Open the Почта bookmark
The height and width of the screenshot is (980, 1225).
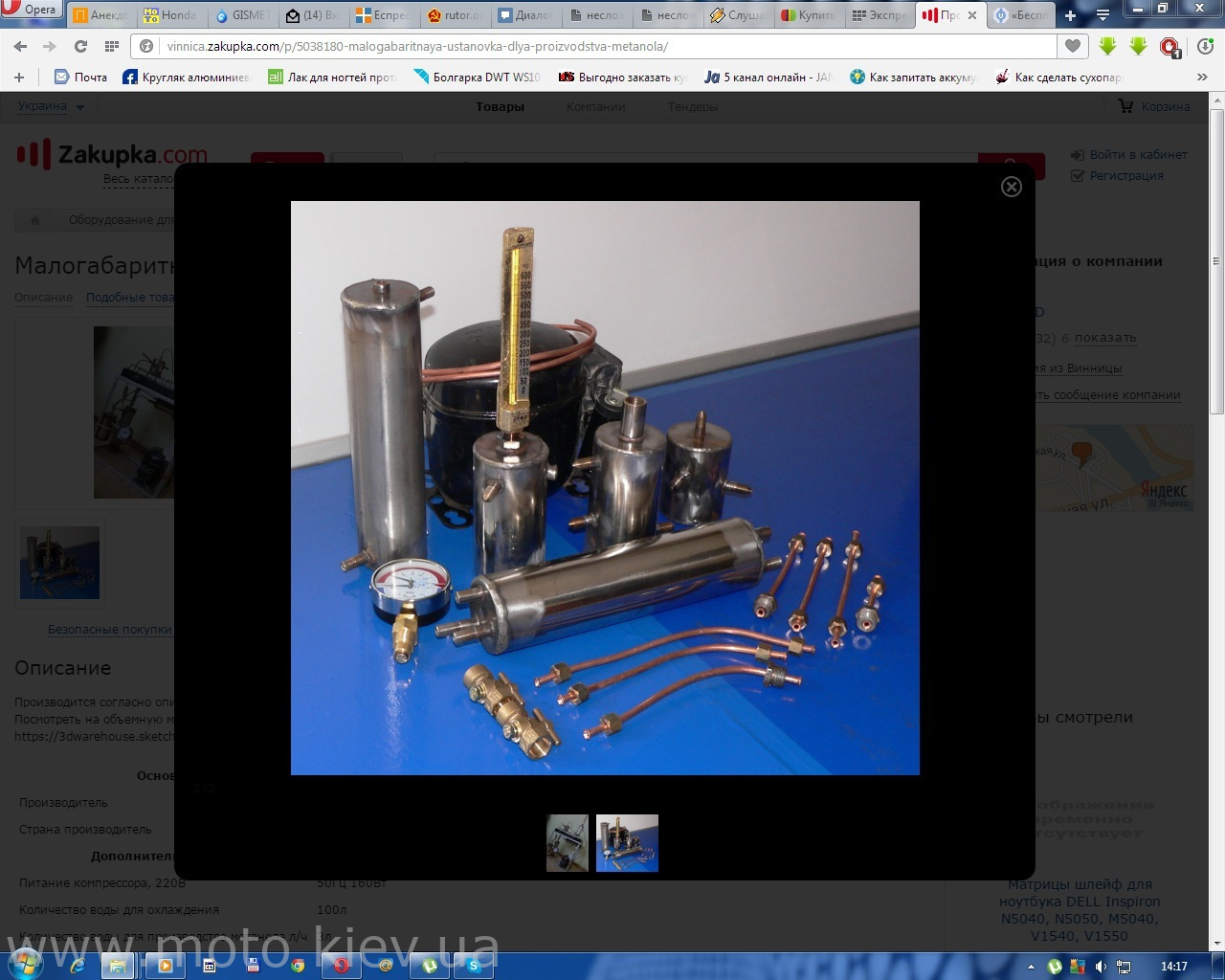coord(80,77)
